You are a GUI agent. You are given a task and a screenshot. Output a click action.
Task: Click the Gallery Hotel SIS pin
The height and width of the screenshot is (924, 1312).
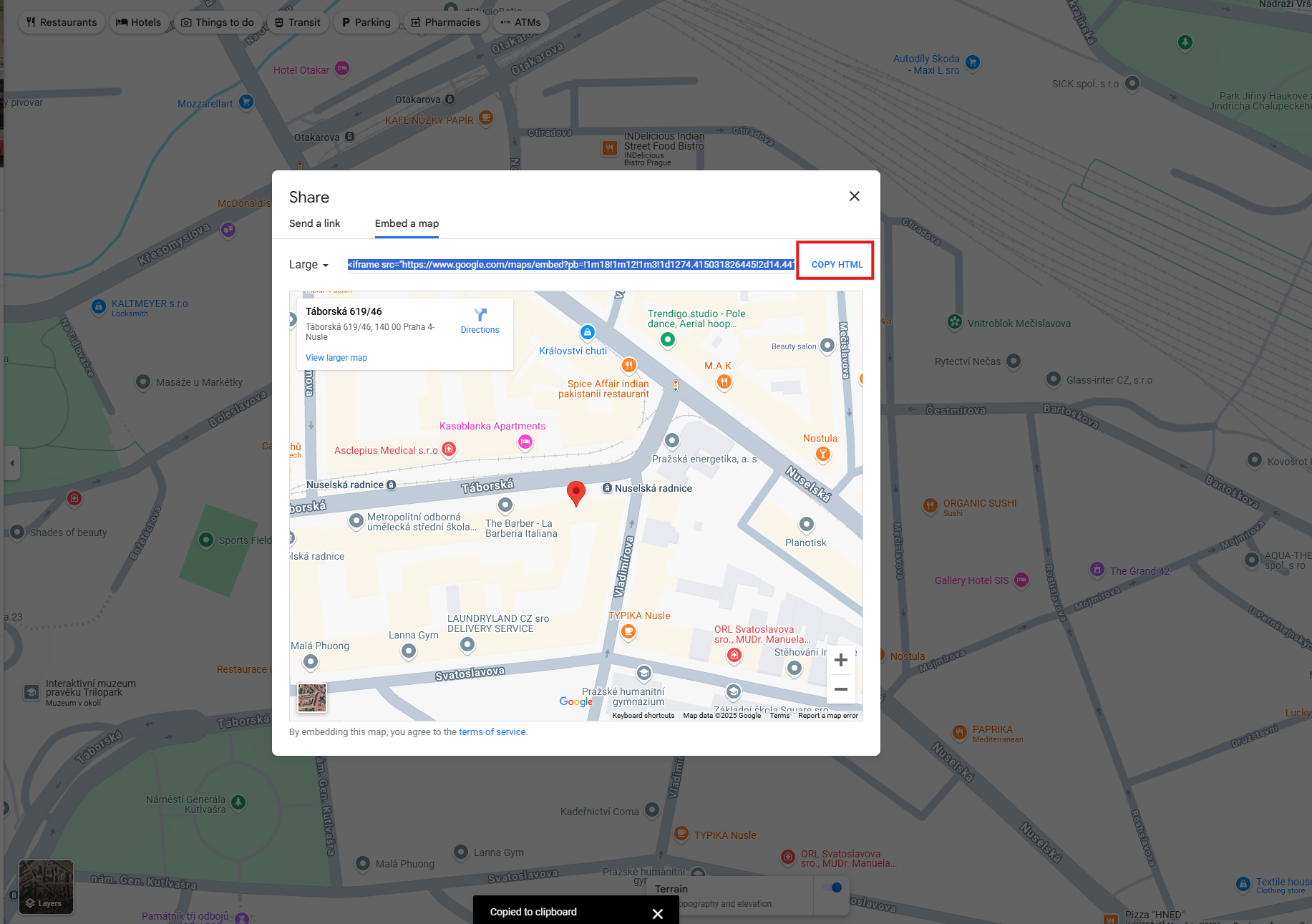[x=1021, y=580]
